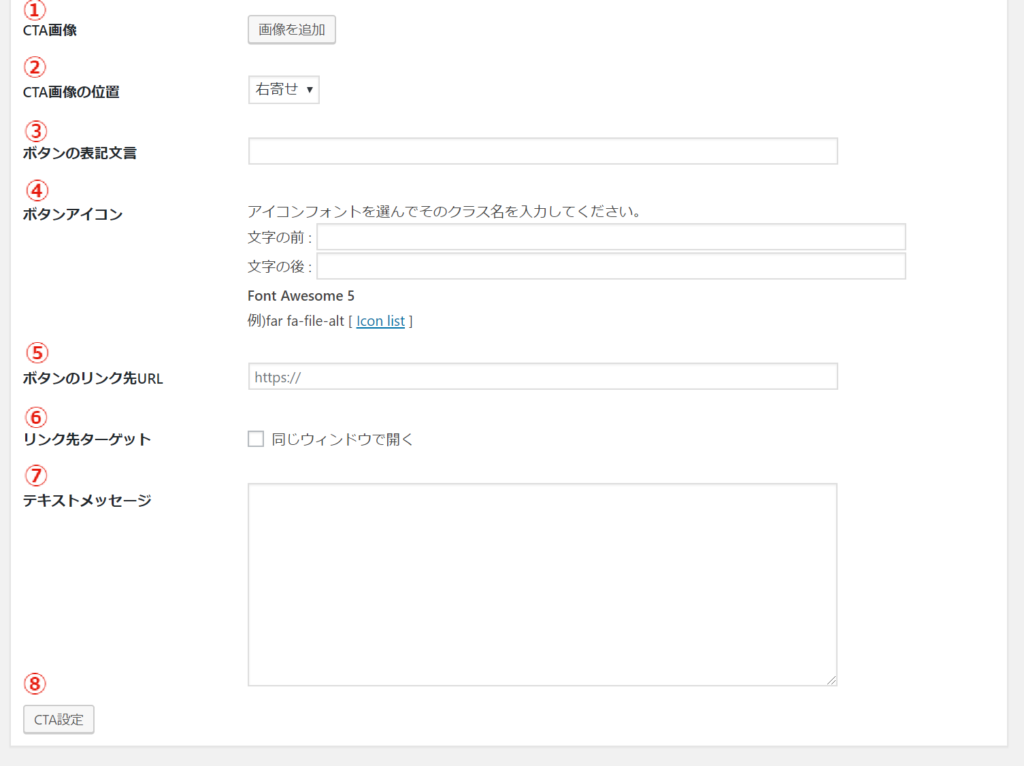The image size is (1024, 766).
Task: Click the red circled number ⑦ marker
Action: coord(35,476)
